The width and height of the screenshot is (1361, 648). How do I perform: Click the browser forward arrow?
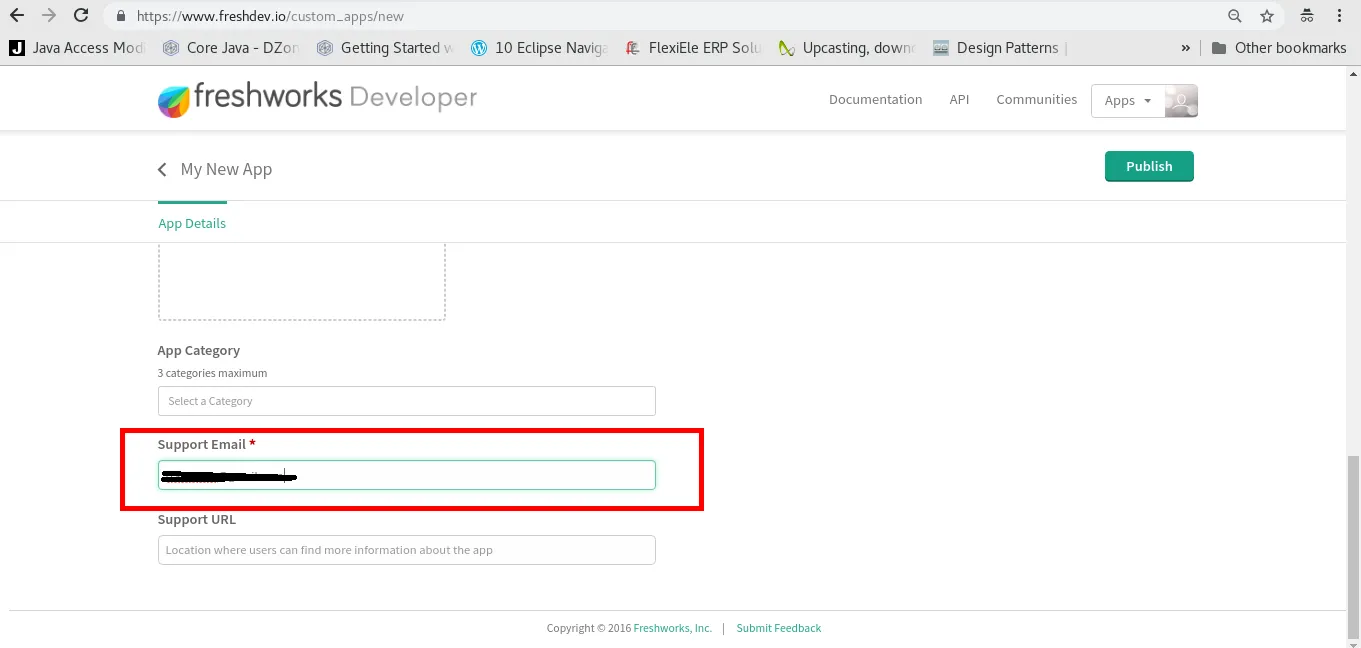click(48, 16)
